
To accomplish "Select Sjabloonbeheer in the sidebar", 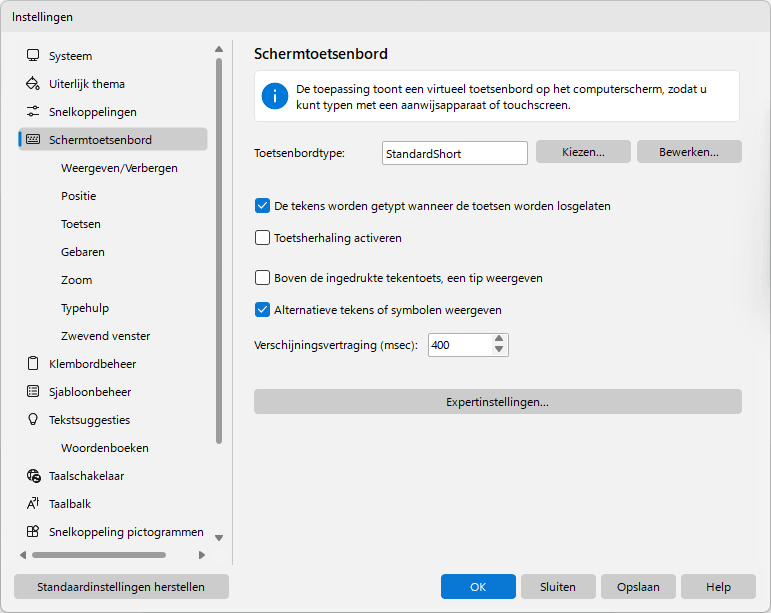I will coord(113,392).
